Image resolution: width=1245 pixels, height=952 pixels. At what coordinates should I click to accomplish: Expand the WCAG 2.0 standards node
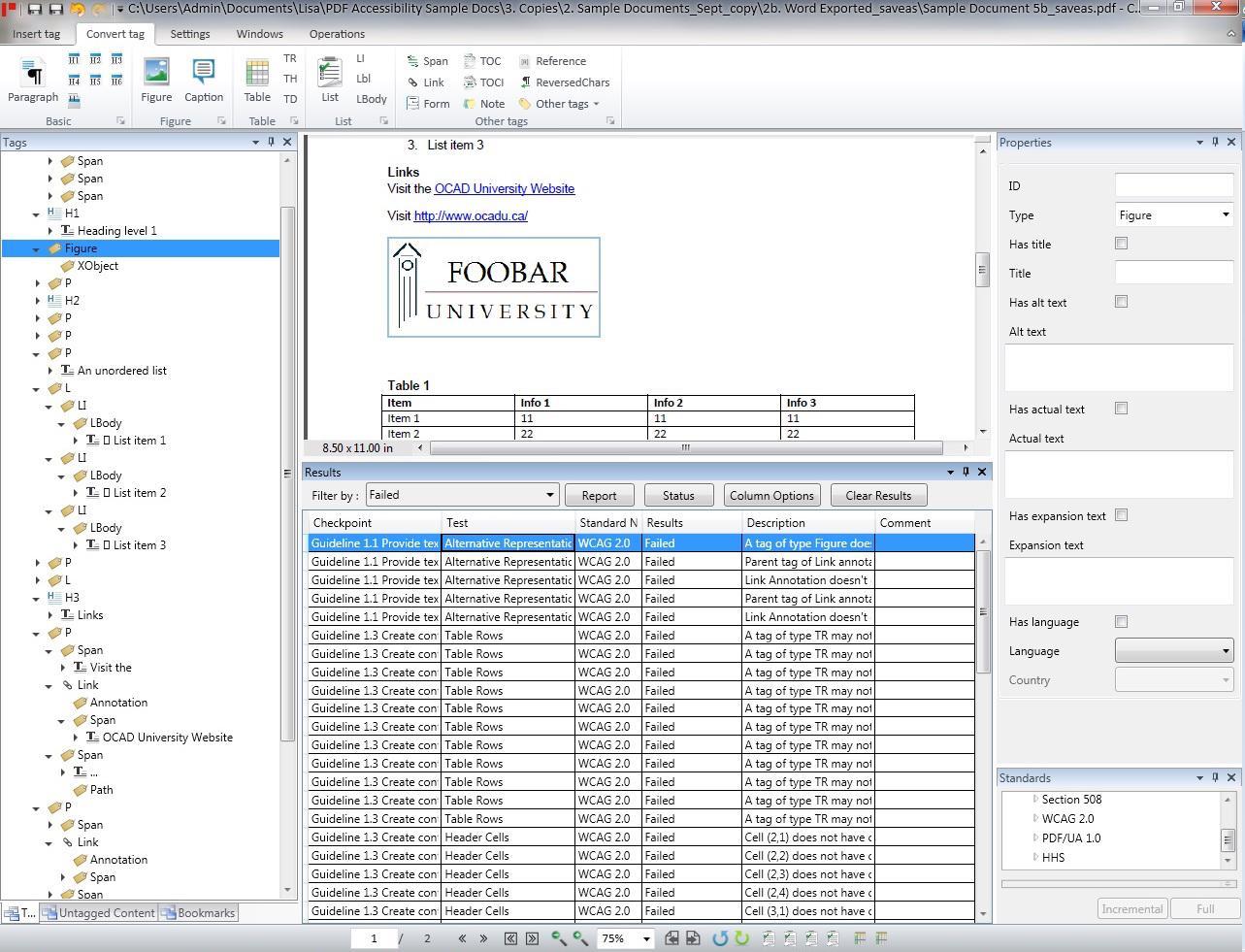[x=1035, y=819]
